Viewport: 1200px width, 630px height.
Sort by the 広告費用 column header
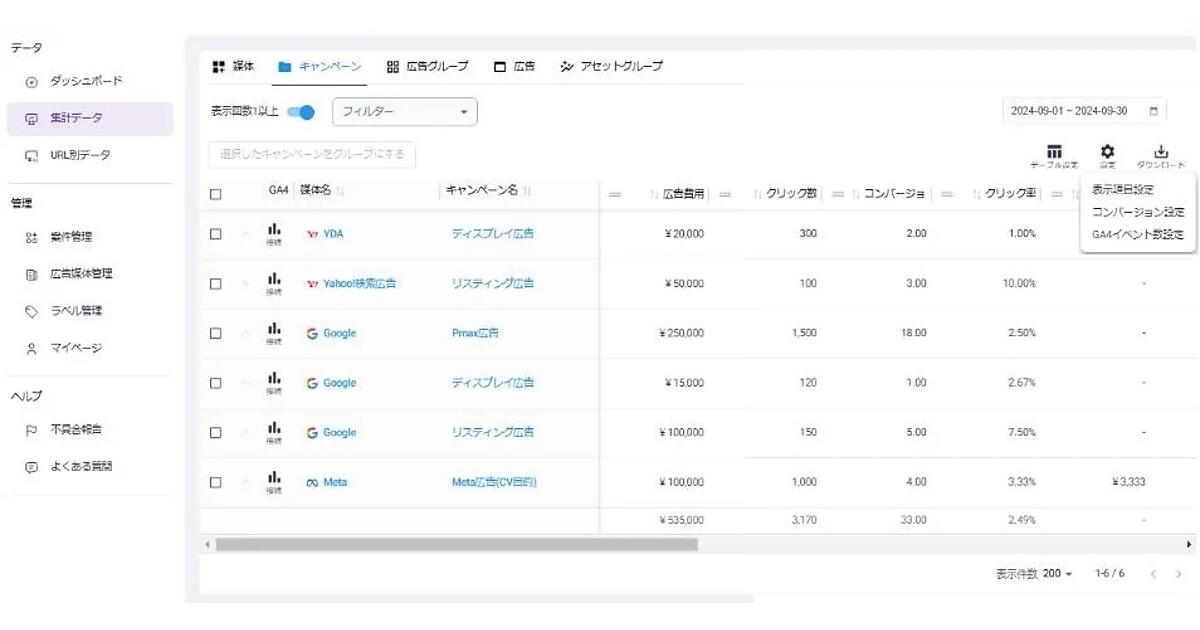[683, 193]
